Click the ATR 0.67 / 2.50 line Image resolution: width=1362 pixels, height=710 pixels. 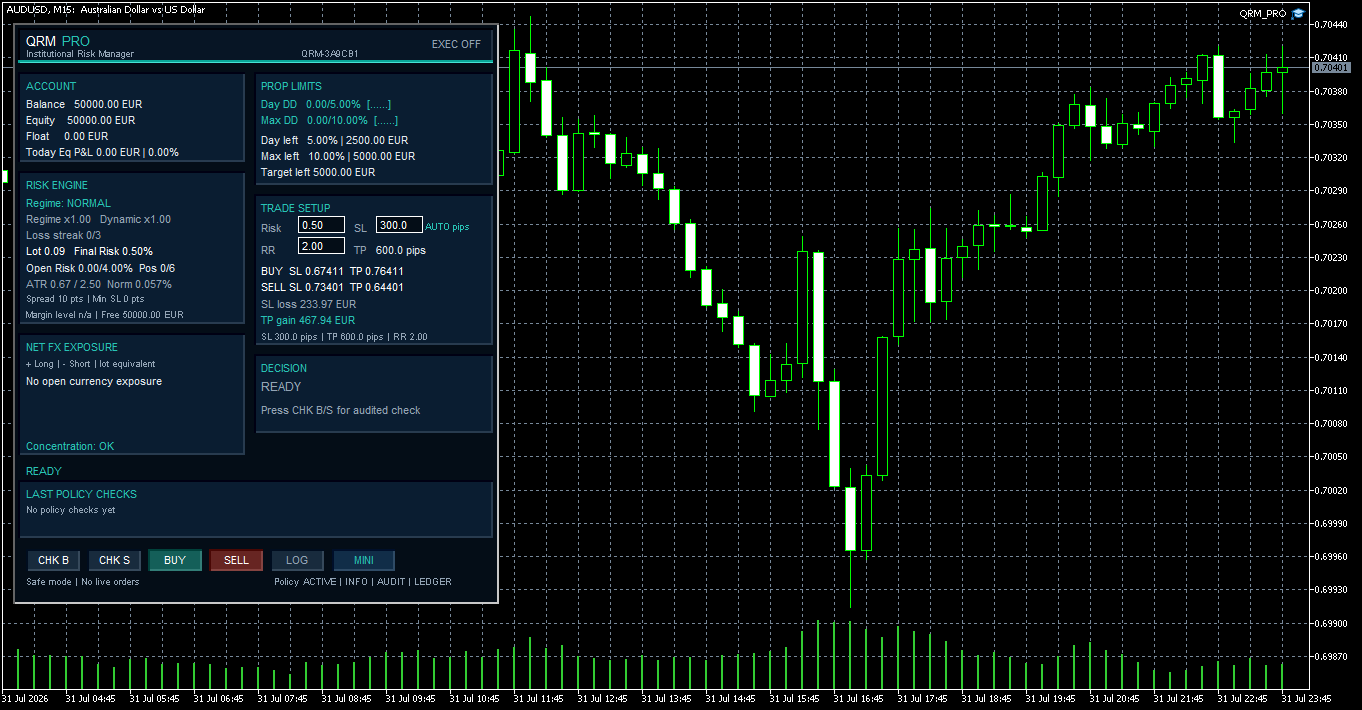(98, 284)
